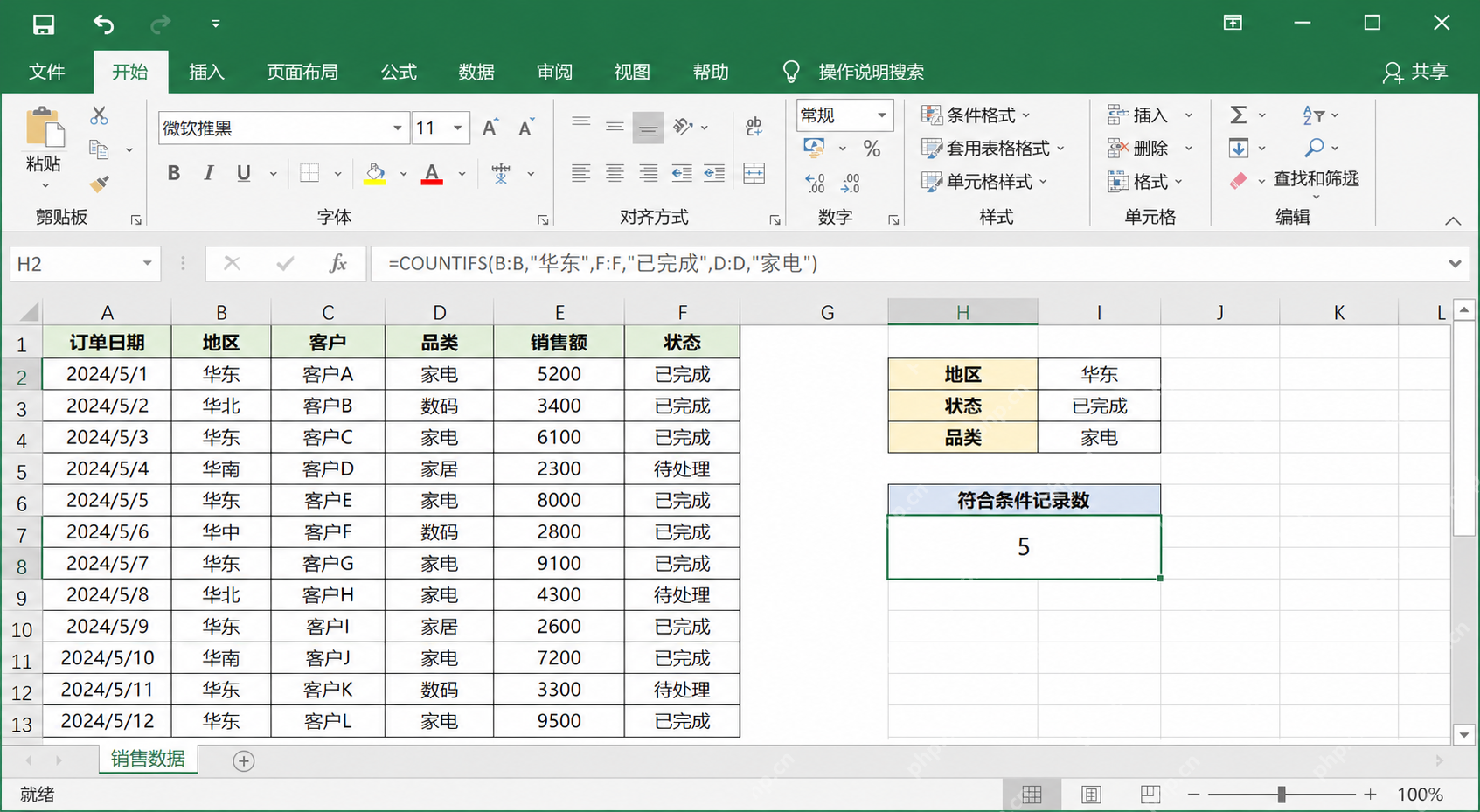Click the Merge and Center icon
The image size is (1480, 812).
click(754, 173)
